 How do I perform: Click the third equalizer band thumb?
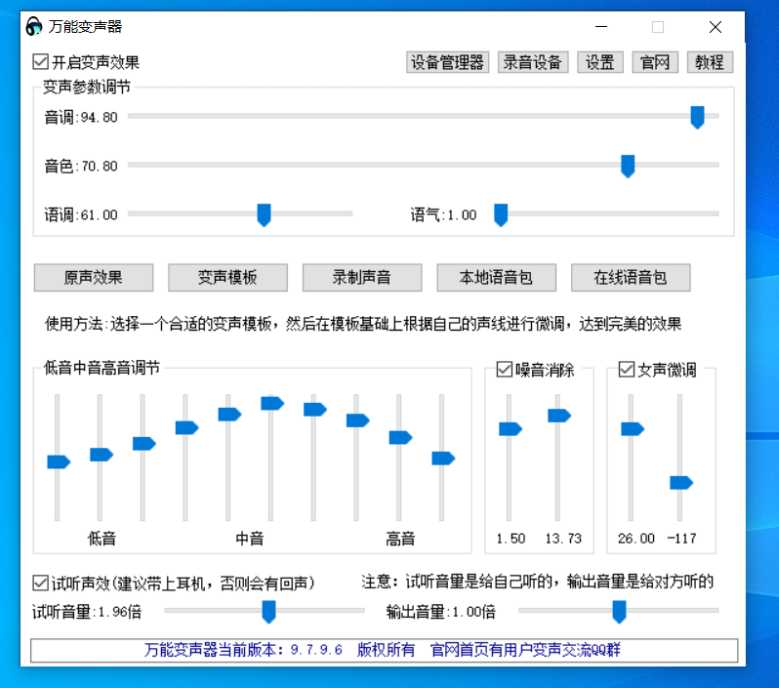[144, 444]
